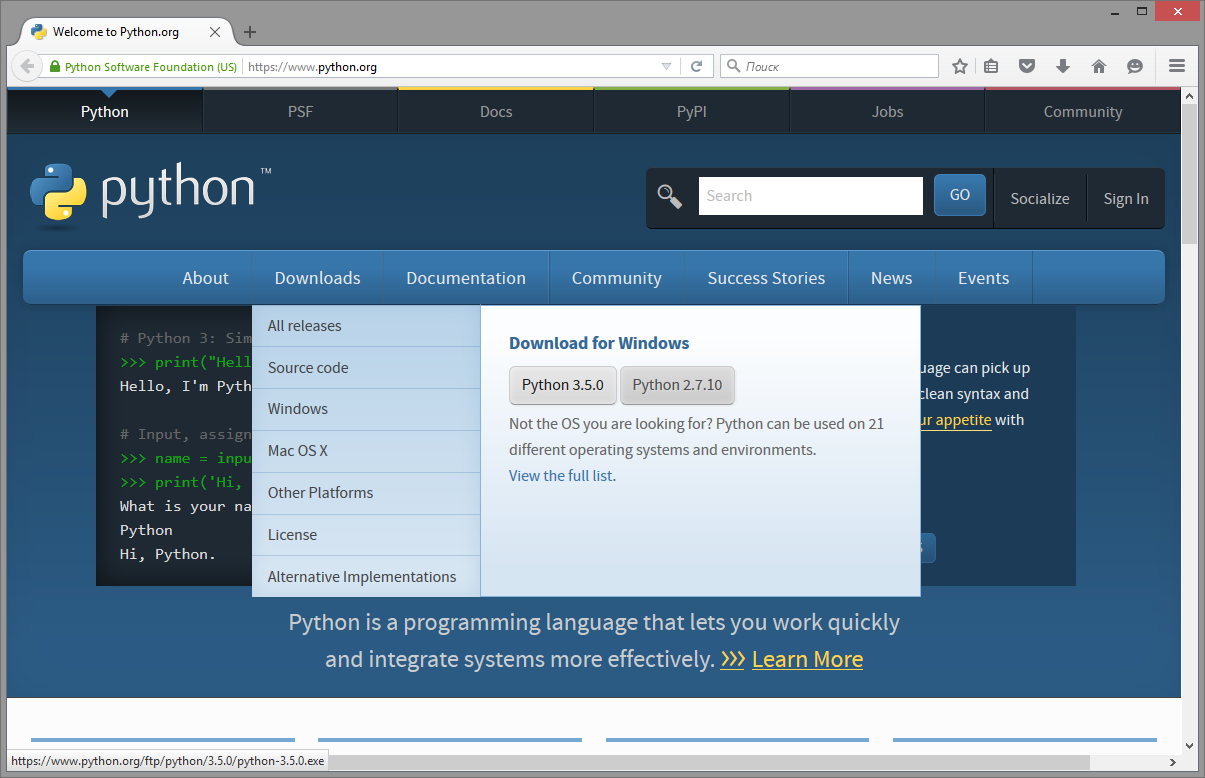Open the downloads arrow icon in toolbar
Screen dimensions: 1205x778
(1063, 66)
